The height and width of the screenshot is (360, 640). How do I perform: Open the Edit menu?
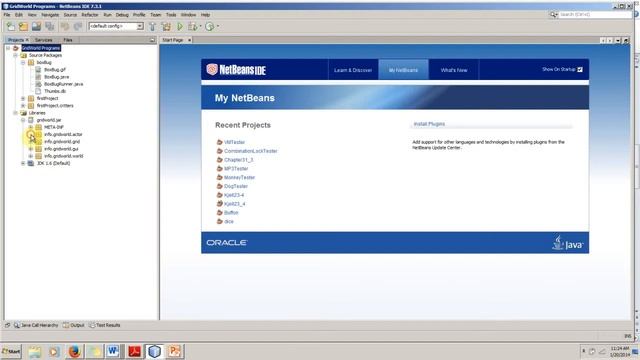coord(19,15)
